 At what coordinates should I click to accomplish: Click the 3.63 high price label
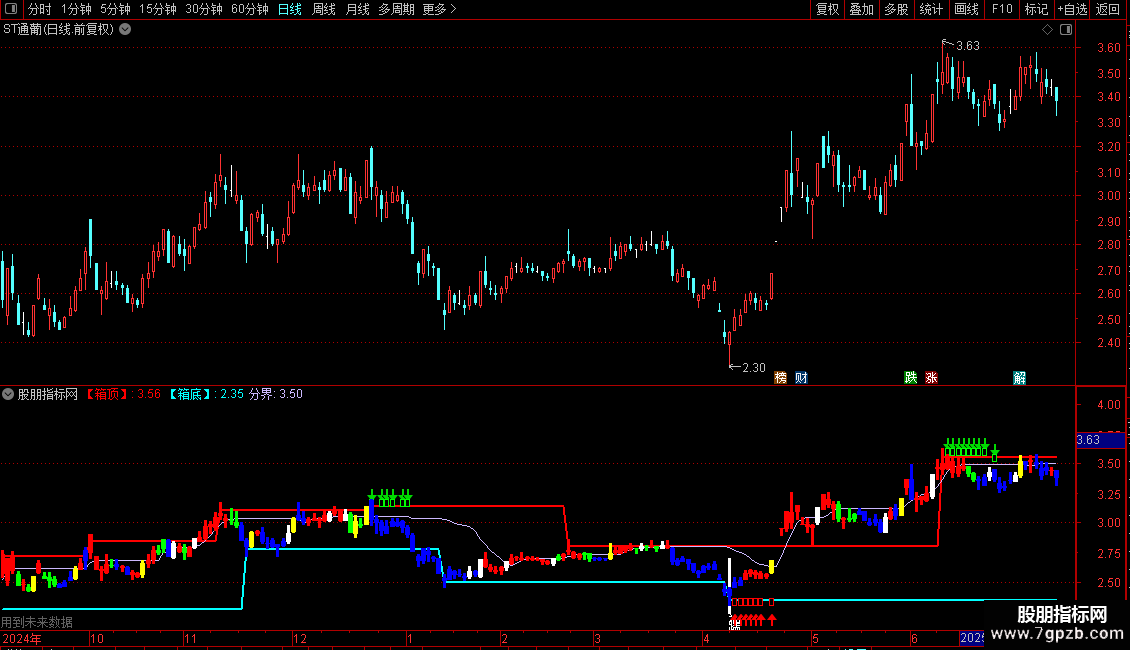968,46
